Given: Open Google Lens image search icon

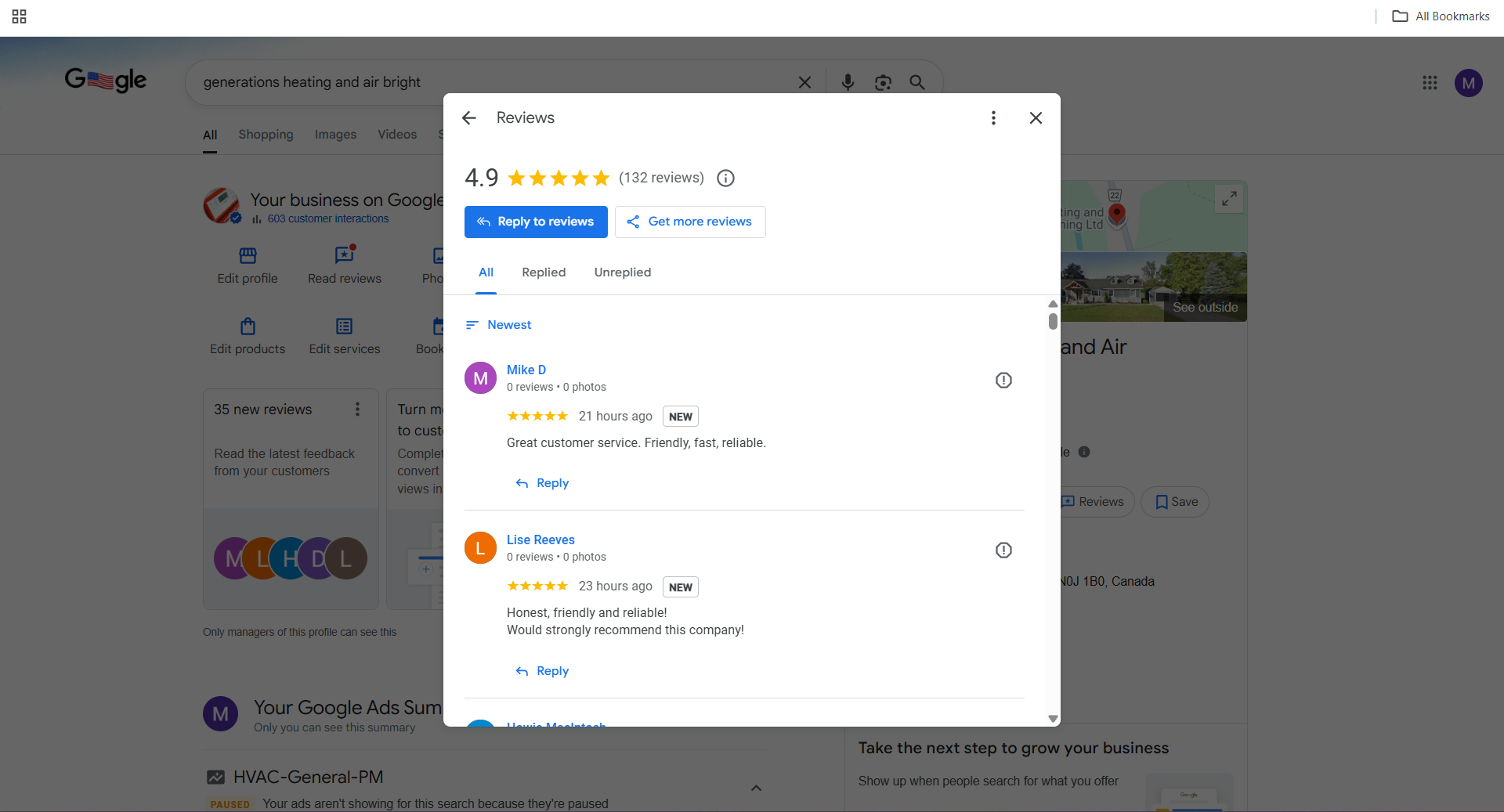Looking at the screenshot, I should click(883, 82).
